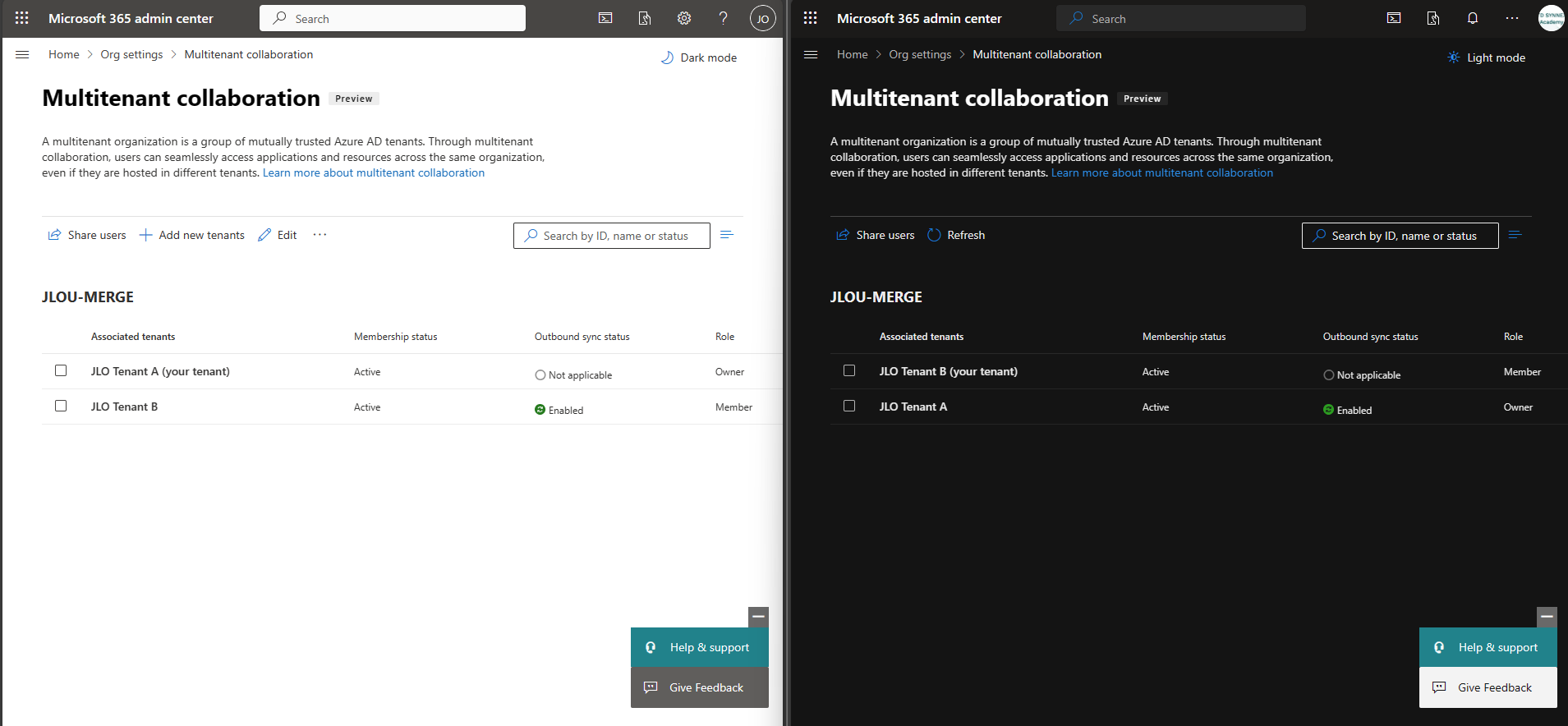Viewport: 1568px width, 726px height.
Task: Focus top Search box in left window
Action: coord(393,18)
